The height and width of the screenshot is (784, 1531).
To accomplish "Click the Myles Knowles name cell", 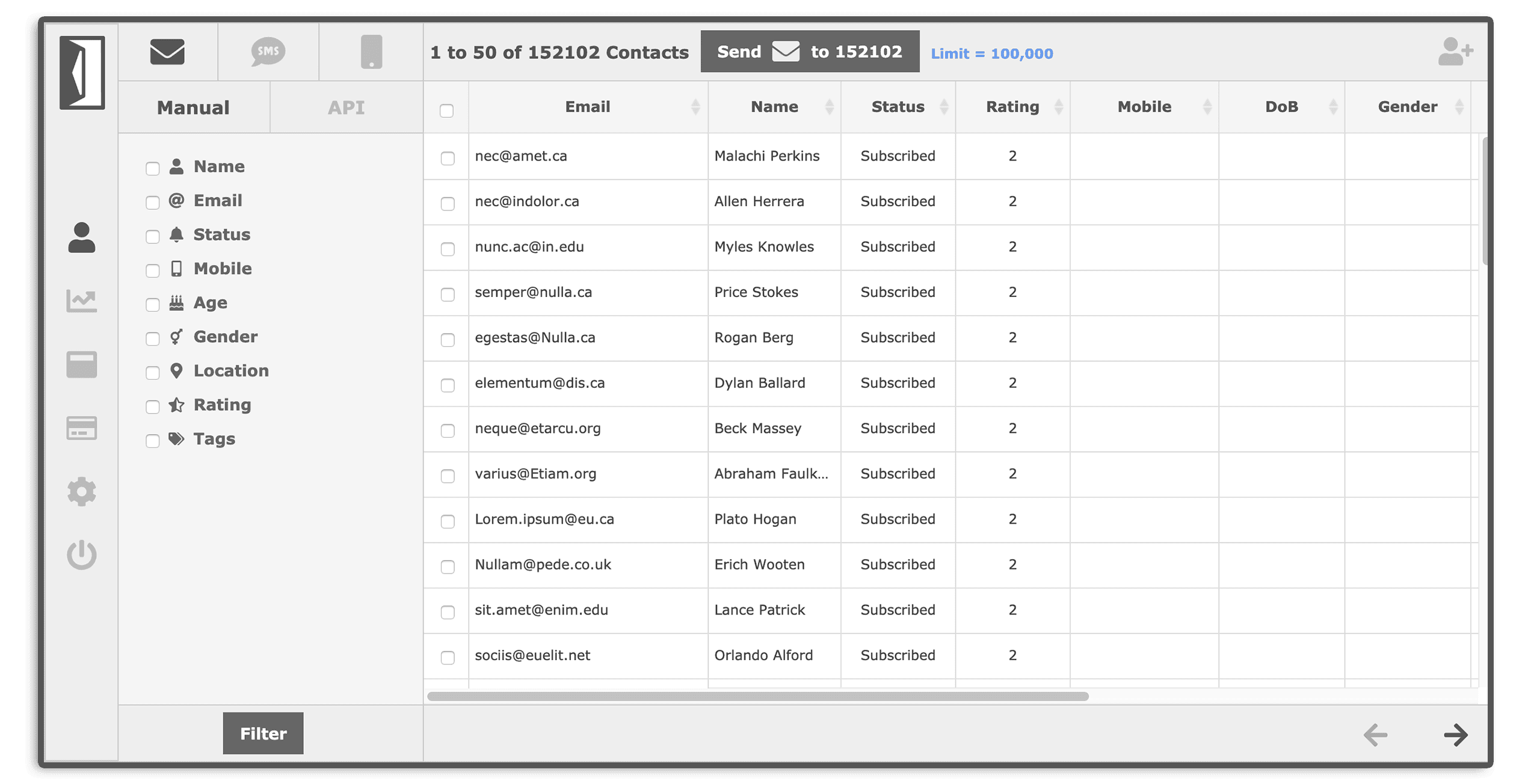I will [x=774, y=247].
